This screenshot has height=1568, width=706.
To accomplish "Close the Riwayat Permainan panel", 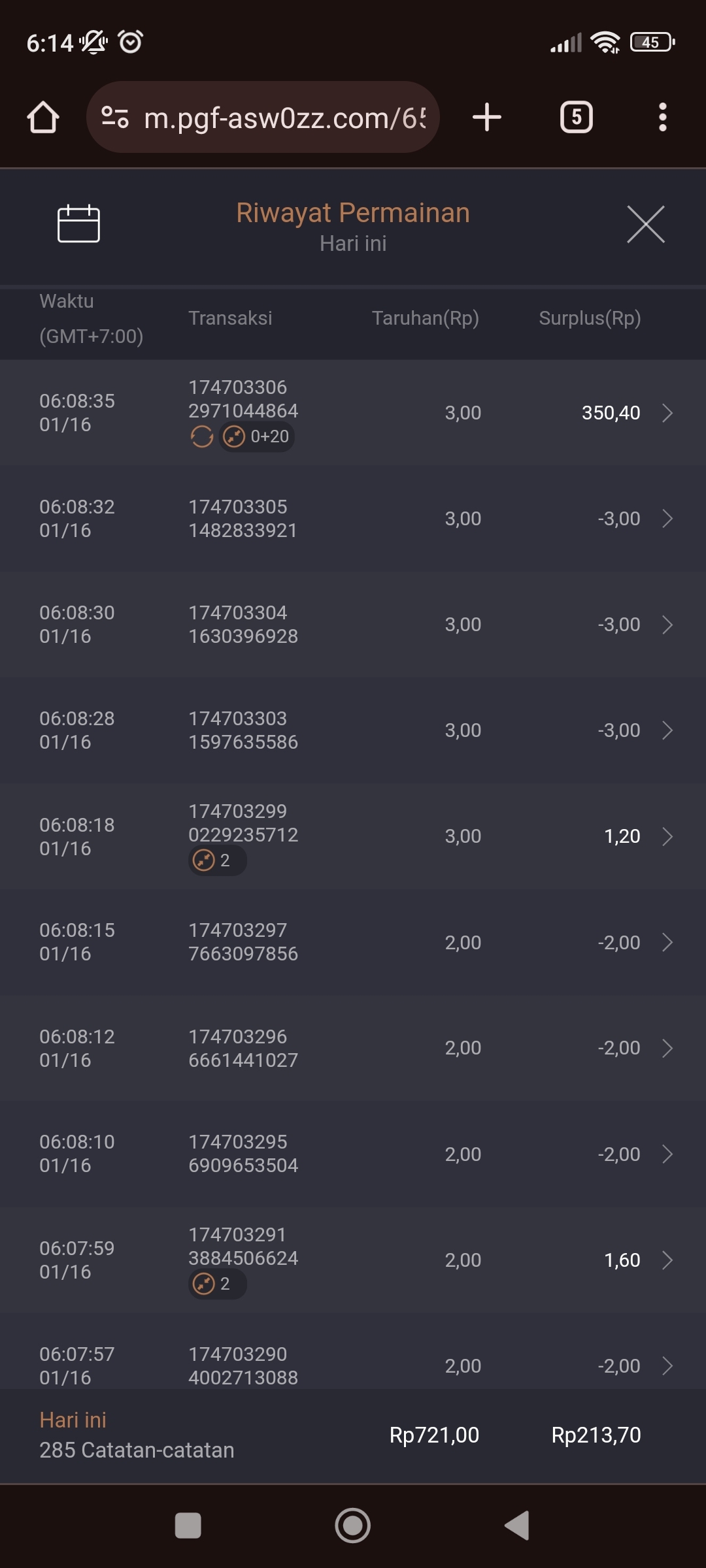I will point(645,224).
